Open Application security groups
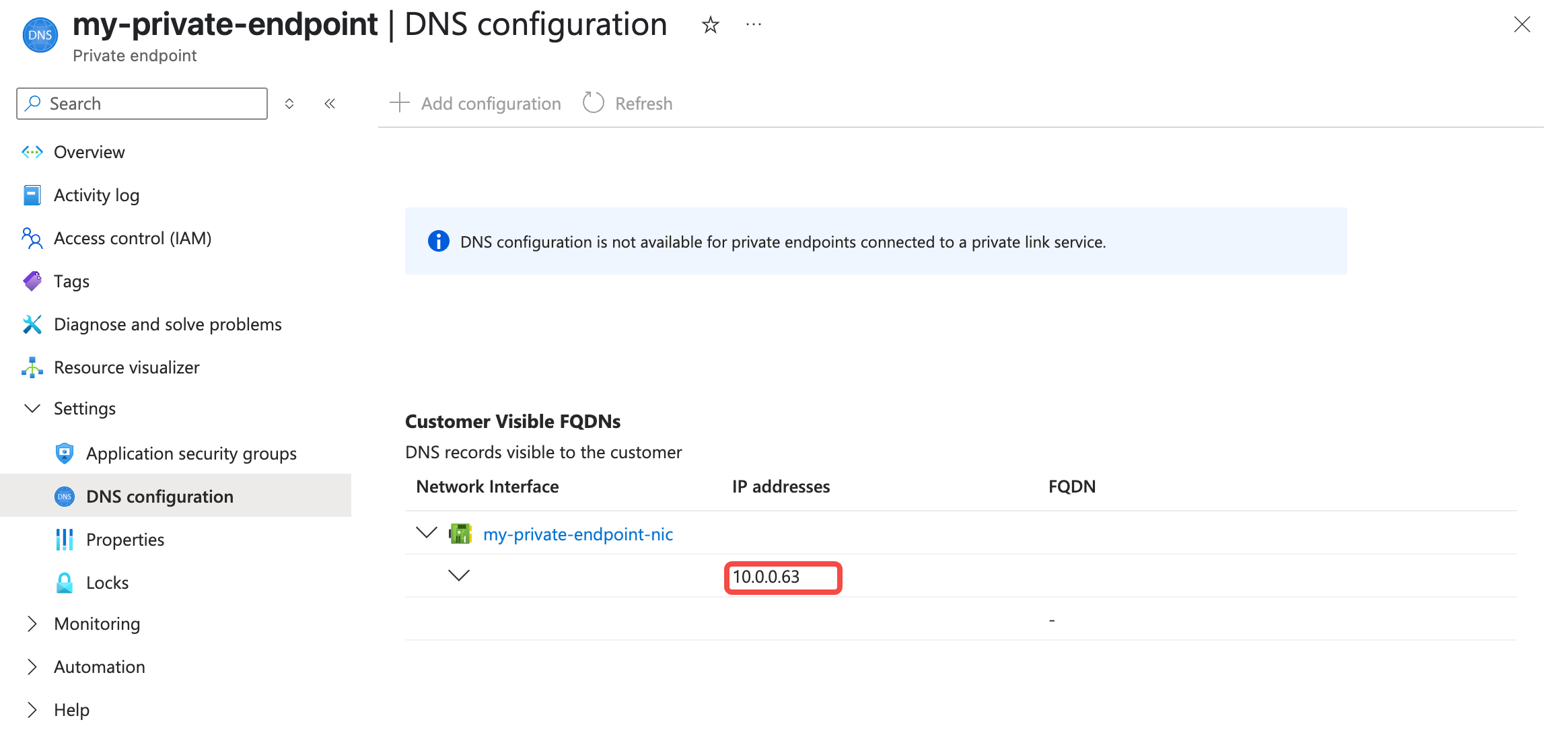Viewport: 1568px width, 755px height. click(x=191, y=454)
